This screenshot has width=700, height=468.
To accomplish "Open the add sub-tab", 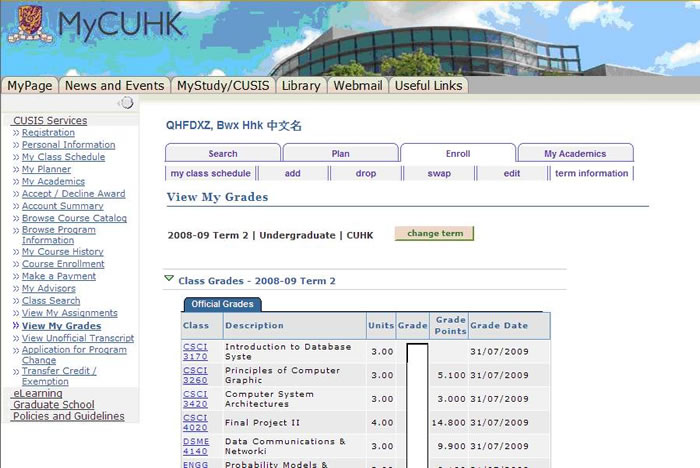I will (x=293, y=173).
